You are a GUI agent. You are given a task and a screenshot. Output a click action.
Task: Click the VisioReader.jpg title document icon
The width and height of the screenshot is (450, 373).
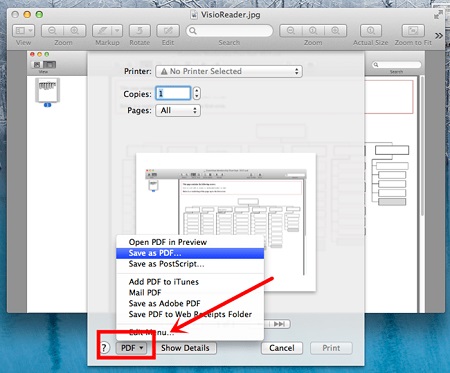194,15
